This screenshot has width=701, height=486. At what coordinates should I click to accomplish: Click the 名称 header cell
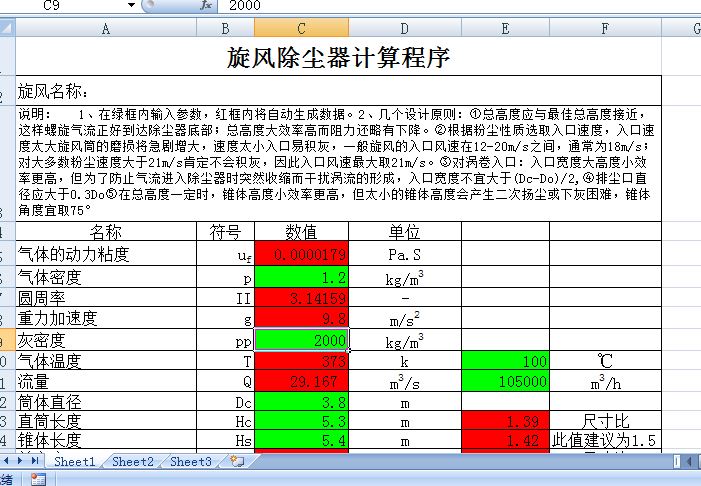click(106, 231)
